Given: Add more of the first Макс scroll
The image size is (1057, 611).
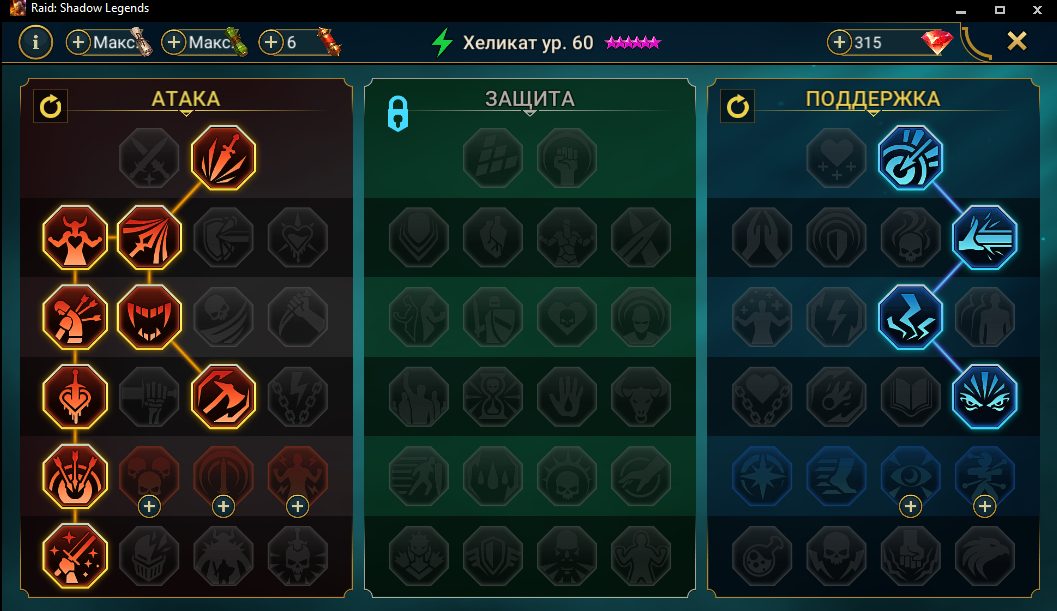Looking at the screenshot, I should (x=78, y=42).
